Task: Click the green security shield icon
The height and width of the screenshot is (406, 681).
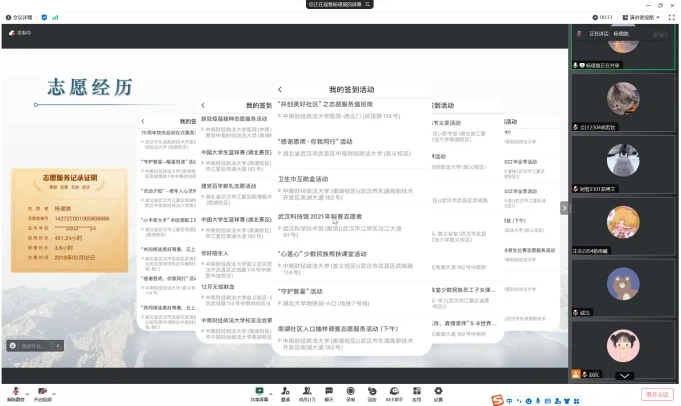Action: (x=43, y=17)
